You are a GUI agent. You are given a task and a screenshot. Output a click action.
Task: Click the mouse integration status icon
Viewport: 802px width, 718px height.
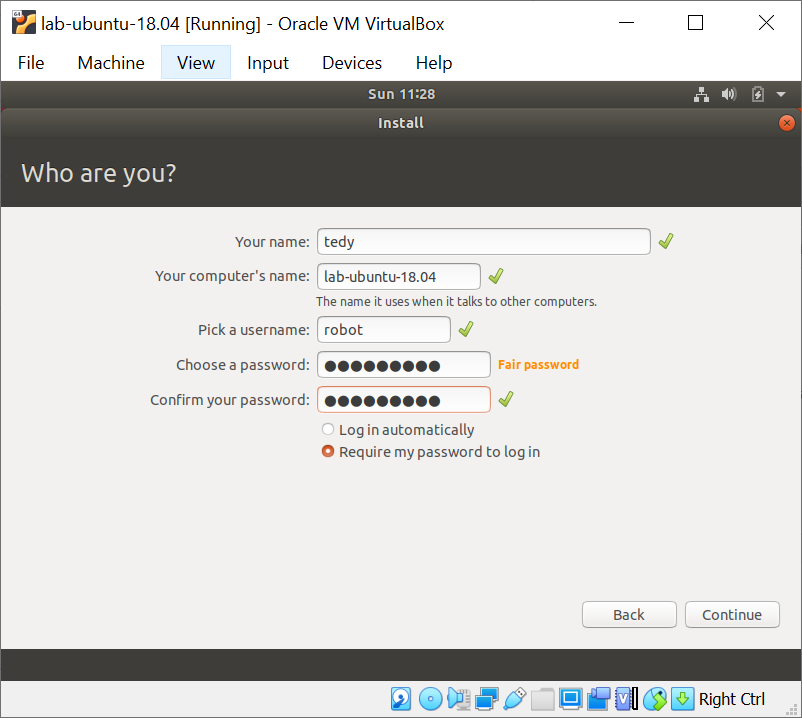[655, 699]
